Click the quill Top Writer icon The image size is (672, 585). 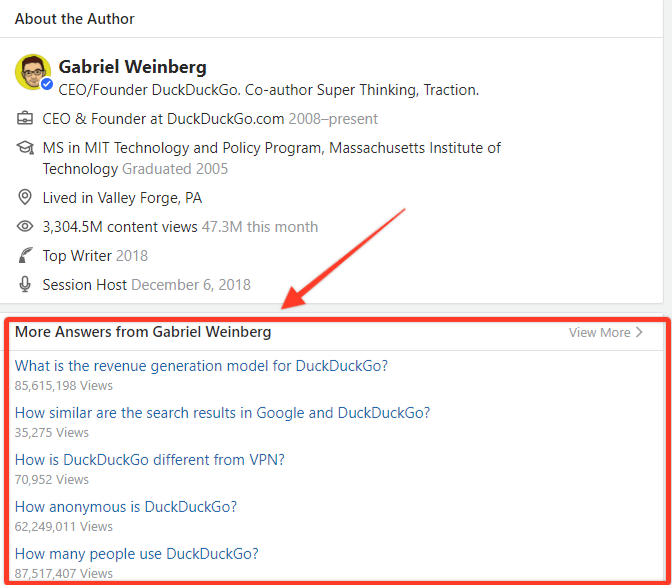click(25, 256)
